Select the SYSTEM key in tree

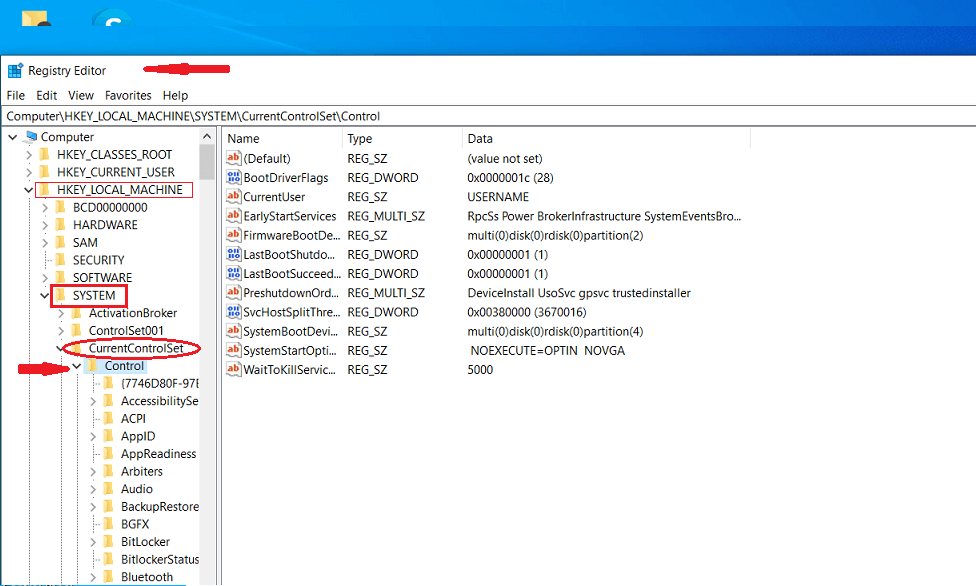[94, 295]
